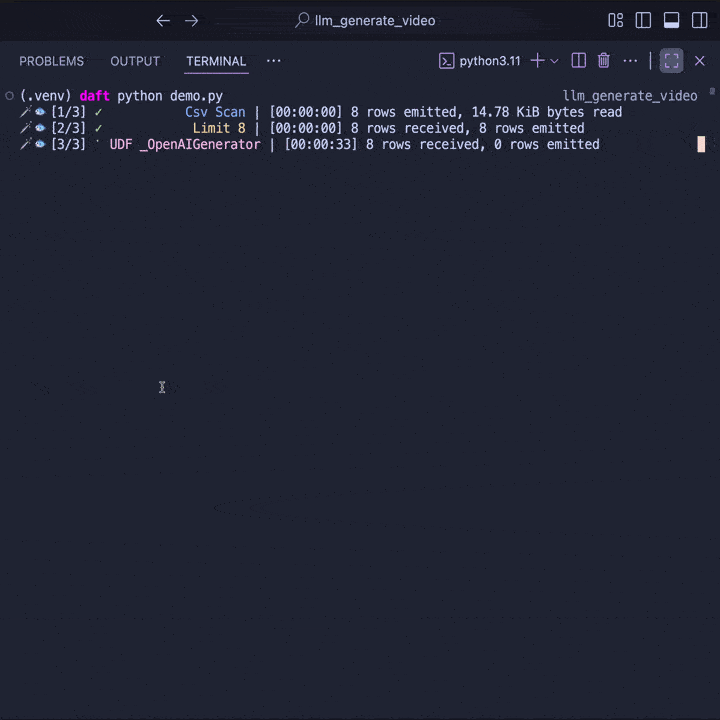Restore panel size with maximize icon
Image resolution: width=720 pixels, height=720 pixels.
tap(671, 61)
